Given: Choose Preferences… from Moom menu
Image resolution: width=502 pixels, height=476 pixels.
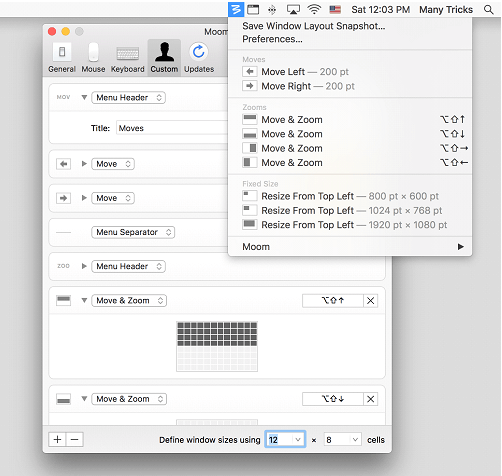Looking at the screenshot, I should (x=272, y=39).
